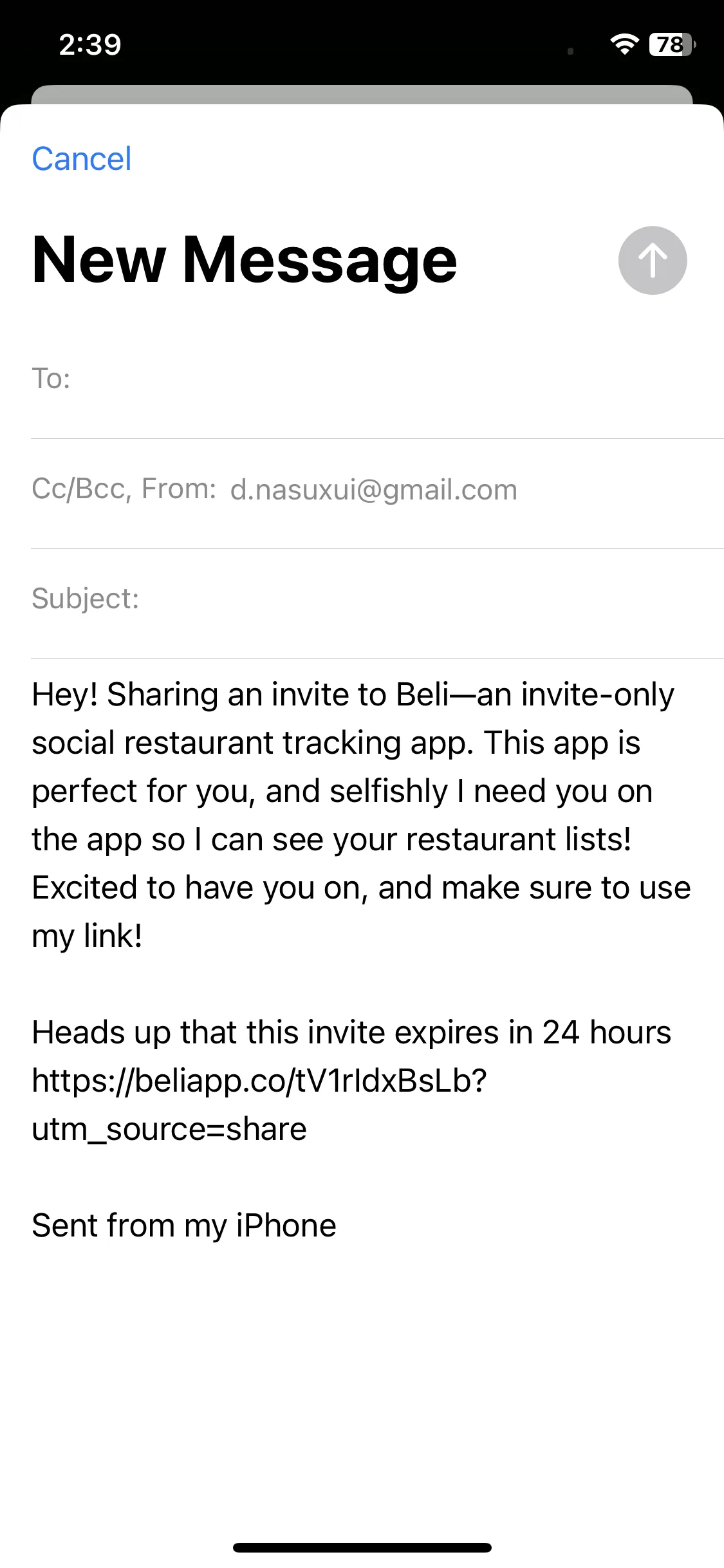
Task: Tap the gray background card behind the sheet
Action: [362, 94]
